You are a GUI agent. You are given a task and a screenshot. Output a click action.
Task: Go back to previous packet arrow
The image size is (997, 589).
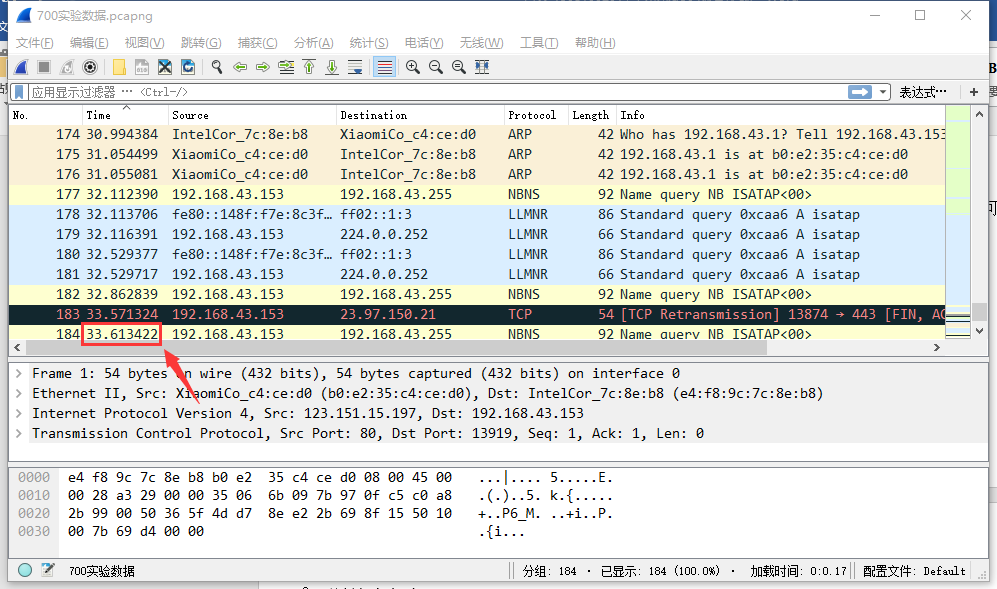coord(240,67)
